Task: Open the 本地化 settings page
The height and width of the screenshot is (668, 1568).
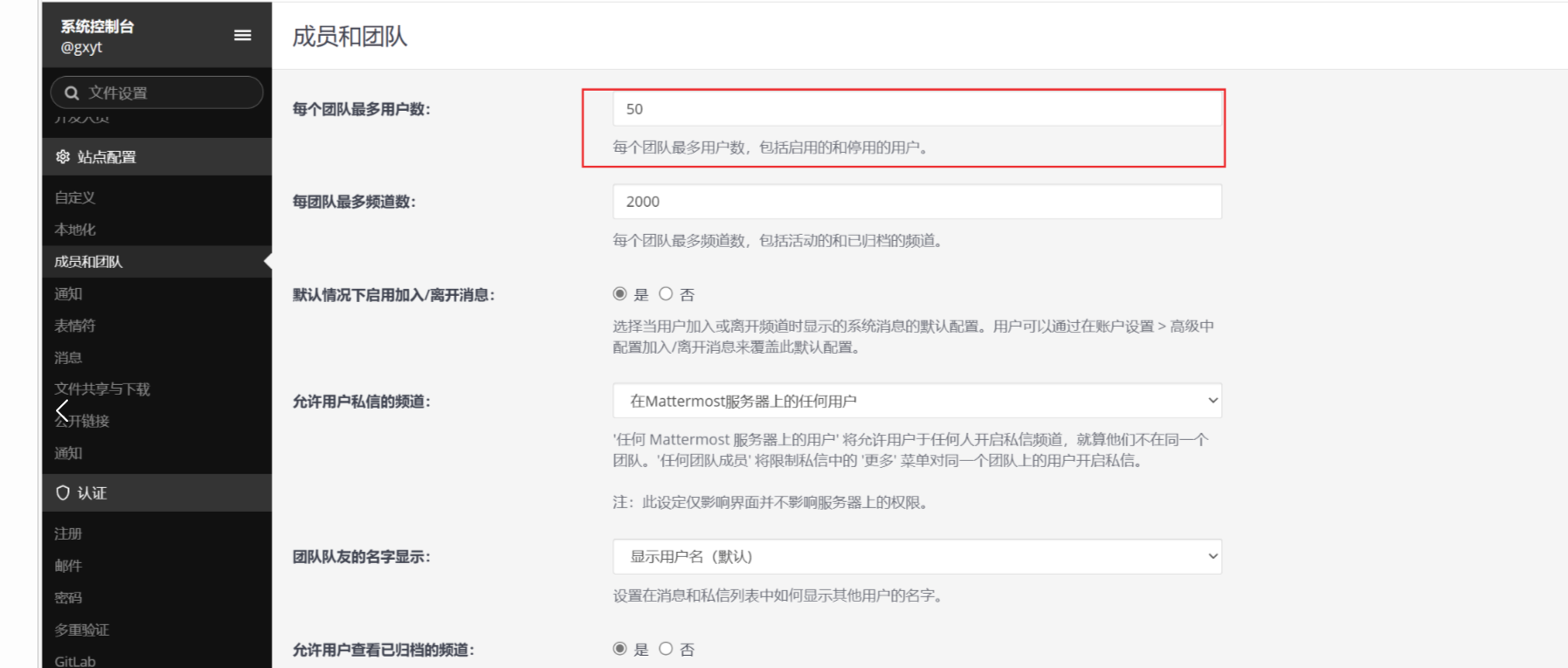Action: click(75, 230)
